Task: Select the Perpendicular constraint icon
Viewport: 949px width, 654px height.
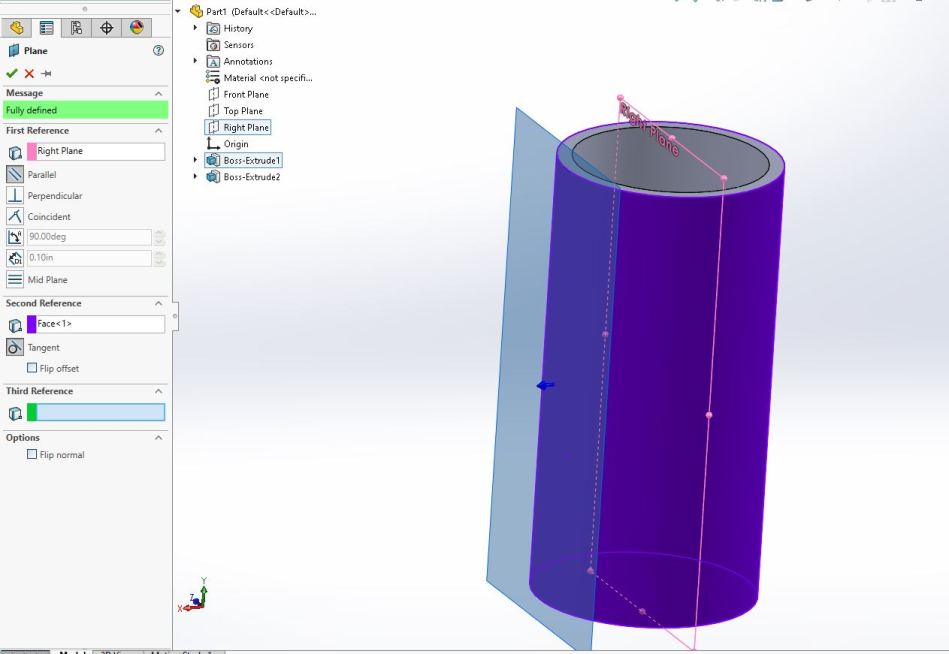Action: (x=15, y=196)
